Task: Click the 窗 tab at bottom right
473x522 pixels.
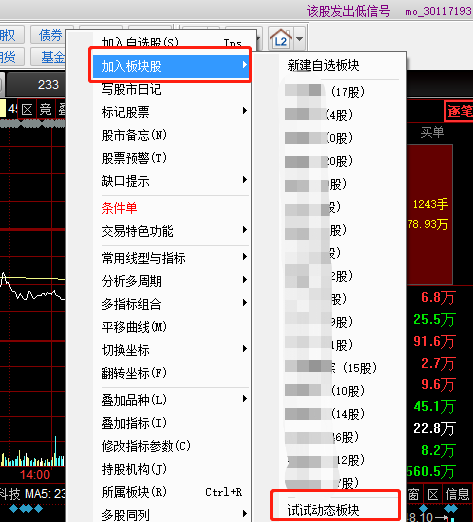Action: click(413, 494)
